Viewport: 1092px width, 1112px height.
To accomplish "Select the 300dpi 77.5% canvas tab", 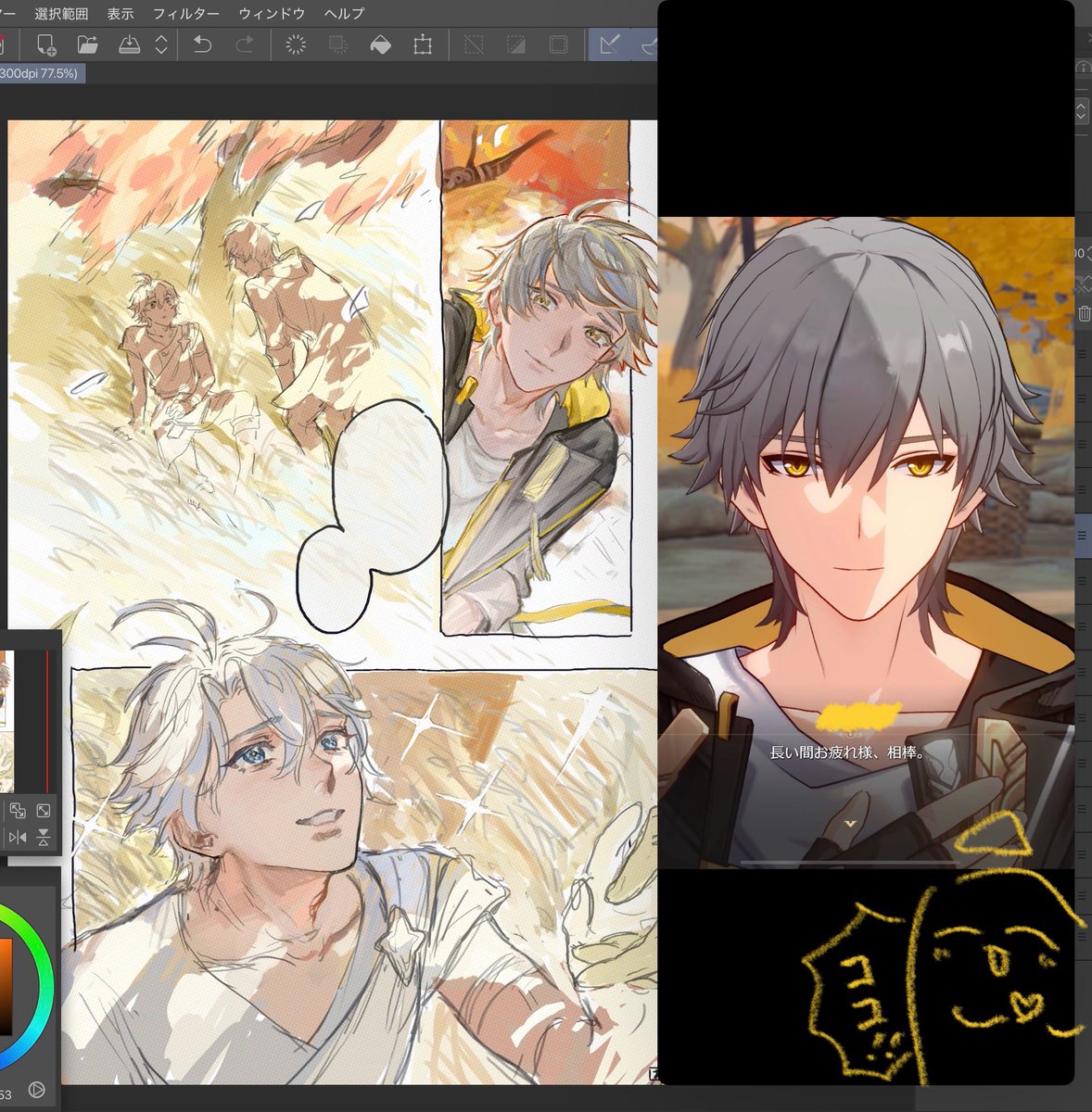I will click(x=42, y=73).
